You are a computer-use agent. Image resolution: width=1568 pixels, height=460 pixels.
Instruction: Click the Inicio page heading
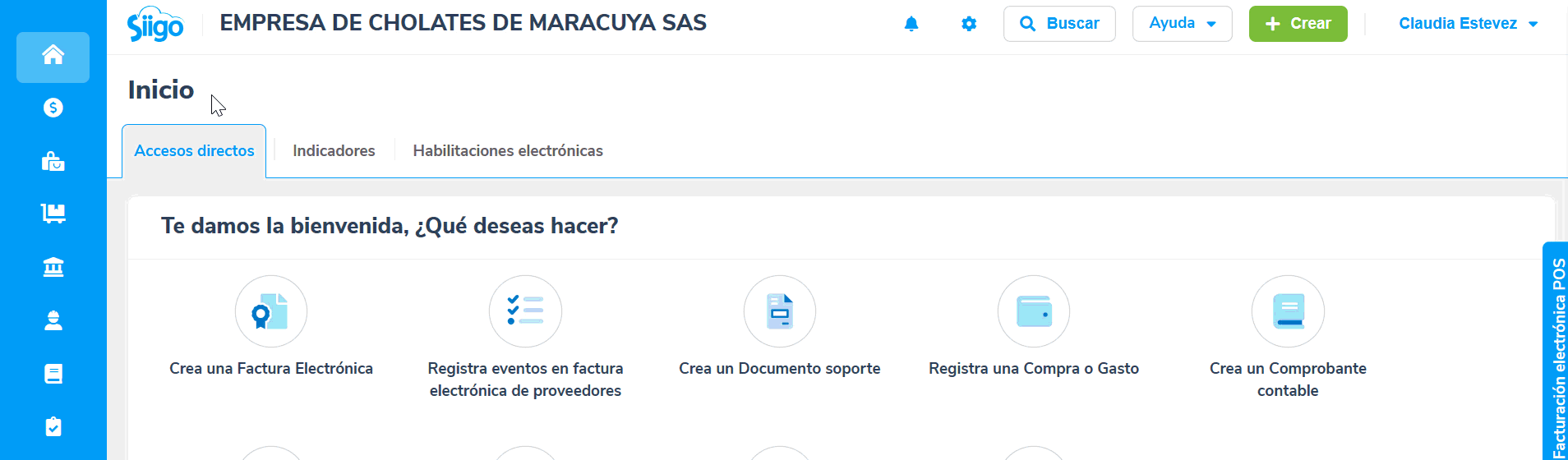point(161,90)
